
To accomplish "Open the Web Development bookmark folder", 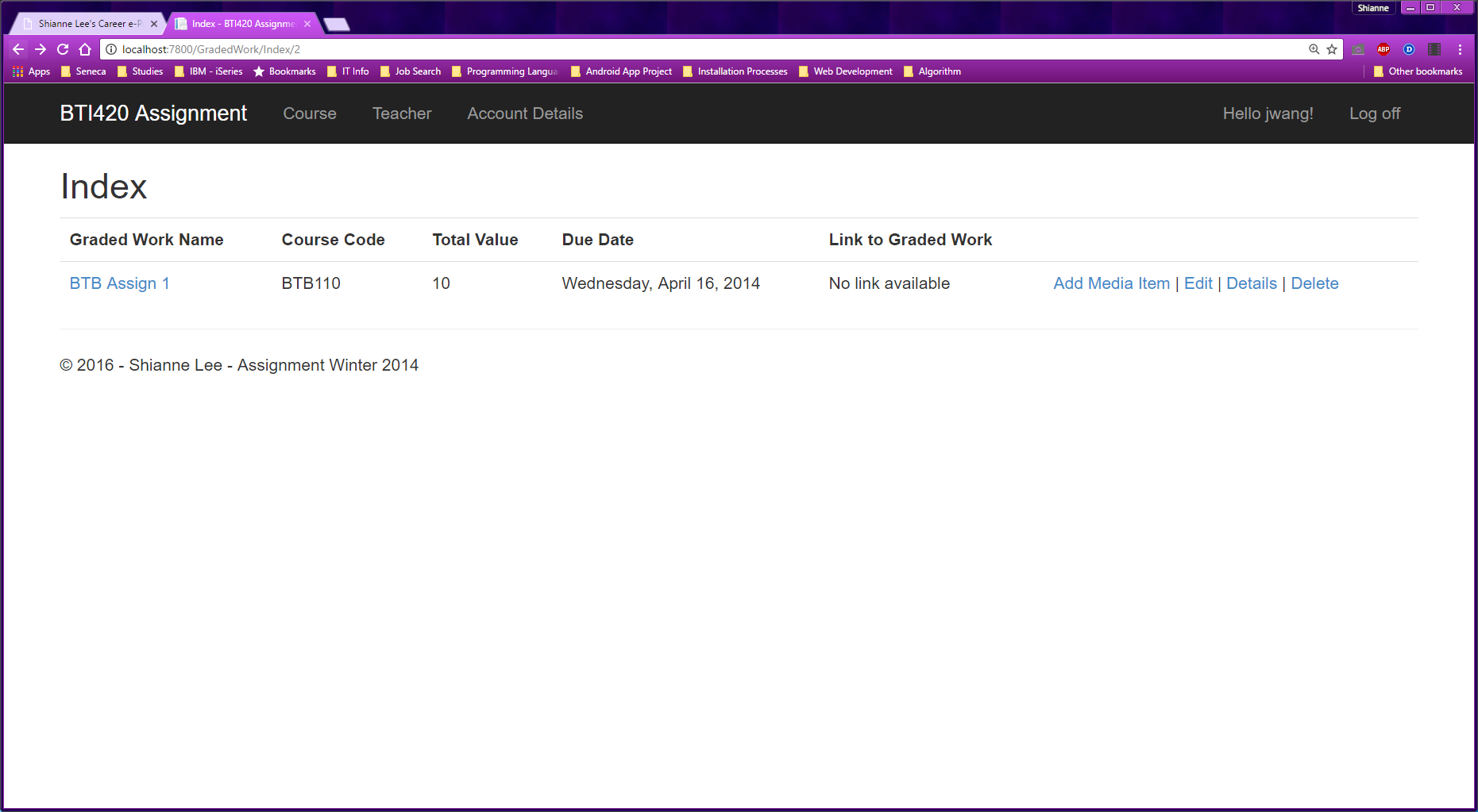I will pos(846,71).
